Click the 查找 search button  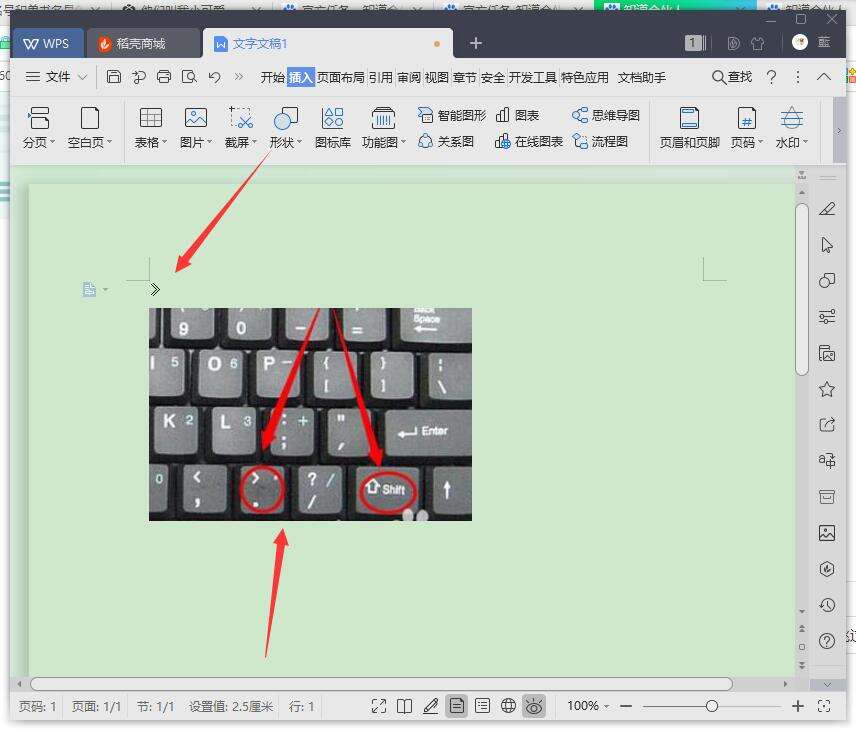pyautogui.click(x=732, y=77)
